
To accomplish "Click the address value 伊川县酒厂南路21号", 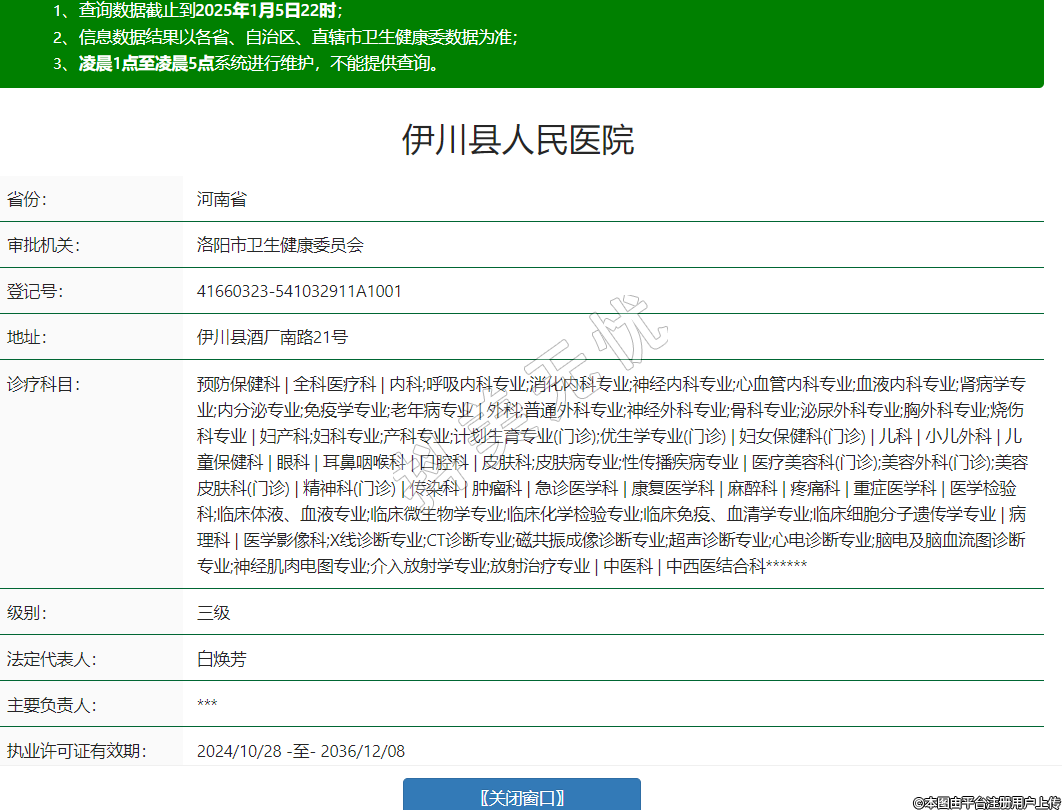I will point(272,337).
